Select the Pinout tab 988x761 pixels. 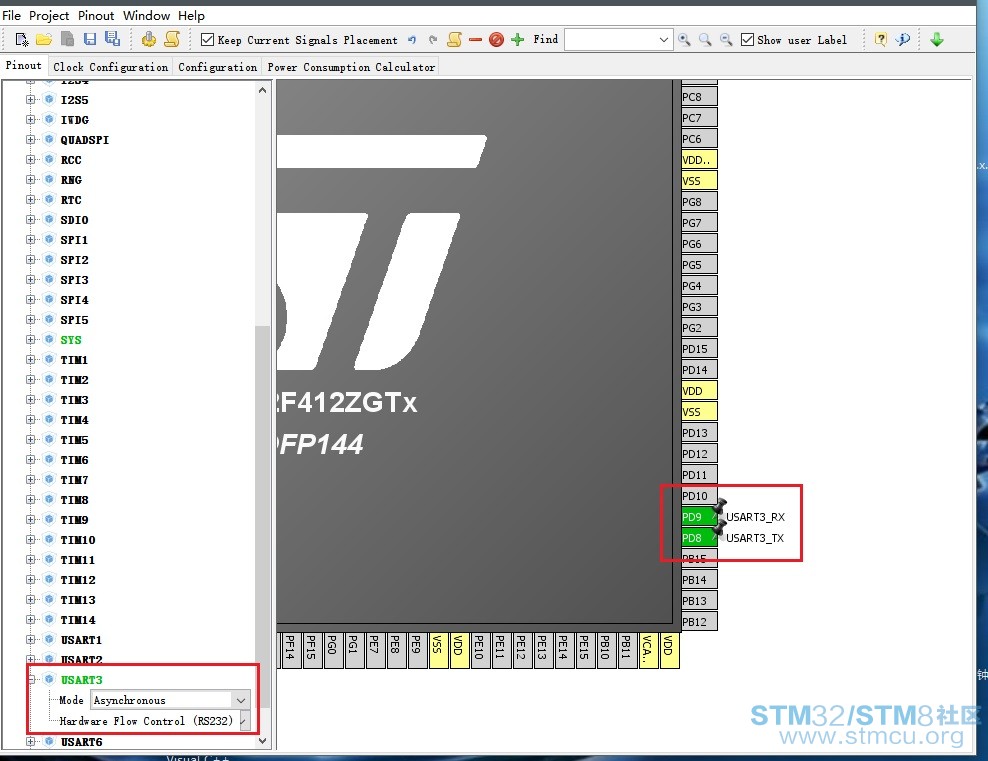click(x=24, y=66)
